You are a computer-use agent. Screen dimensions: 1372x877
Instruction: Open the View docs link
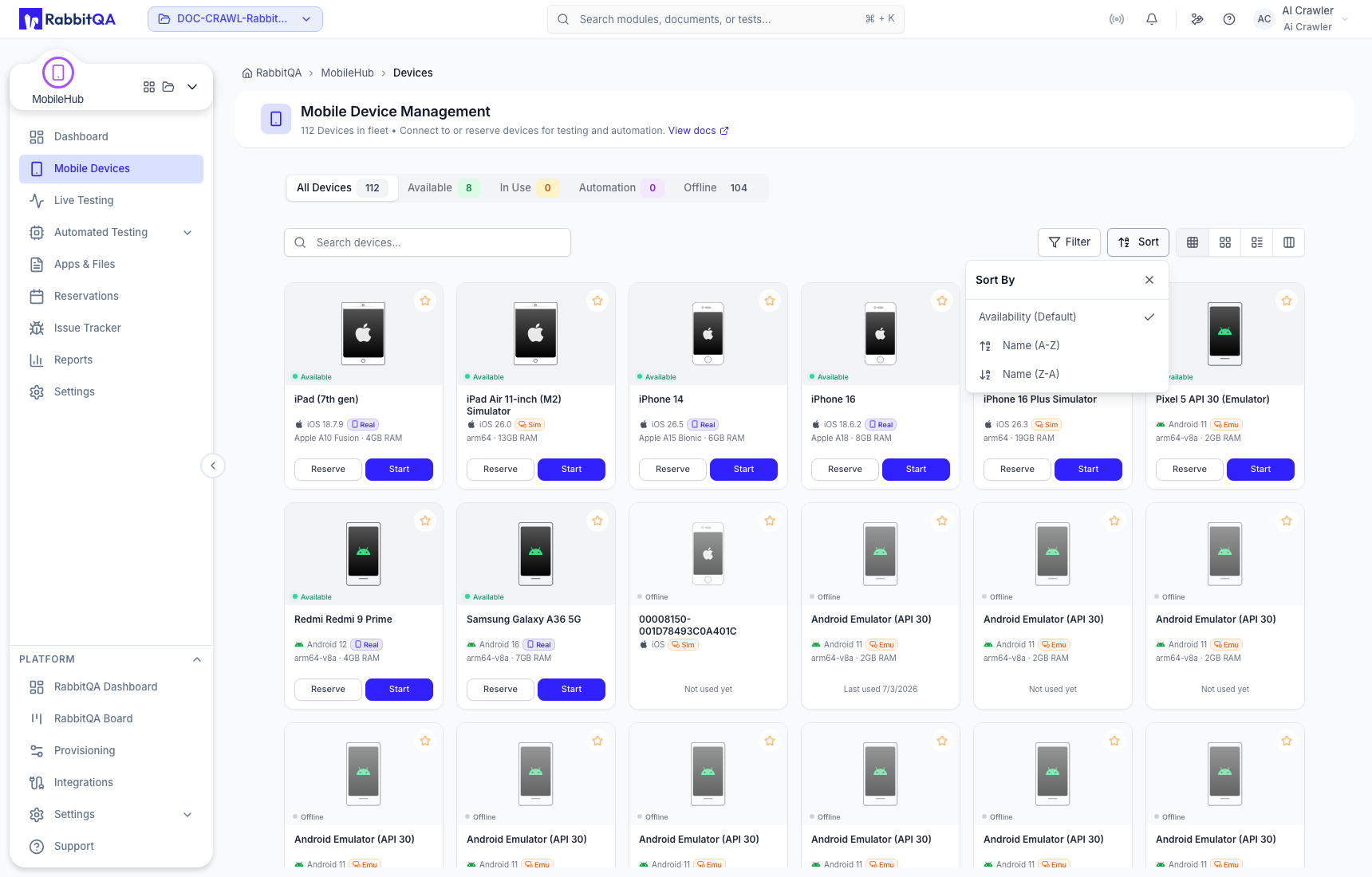698,131
